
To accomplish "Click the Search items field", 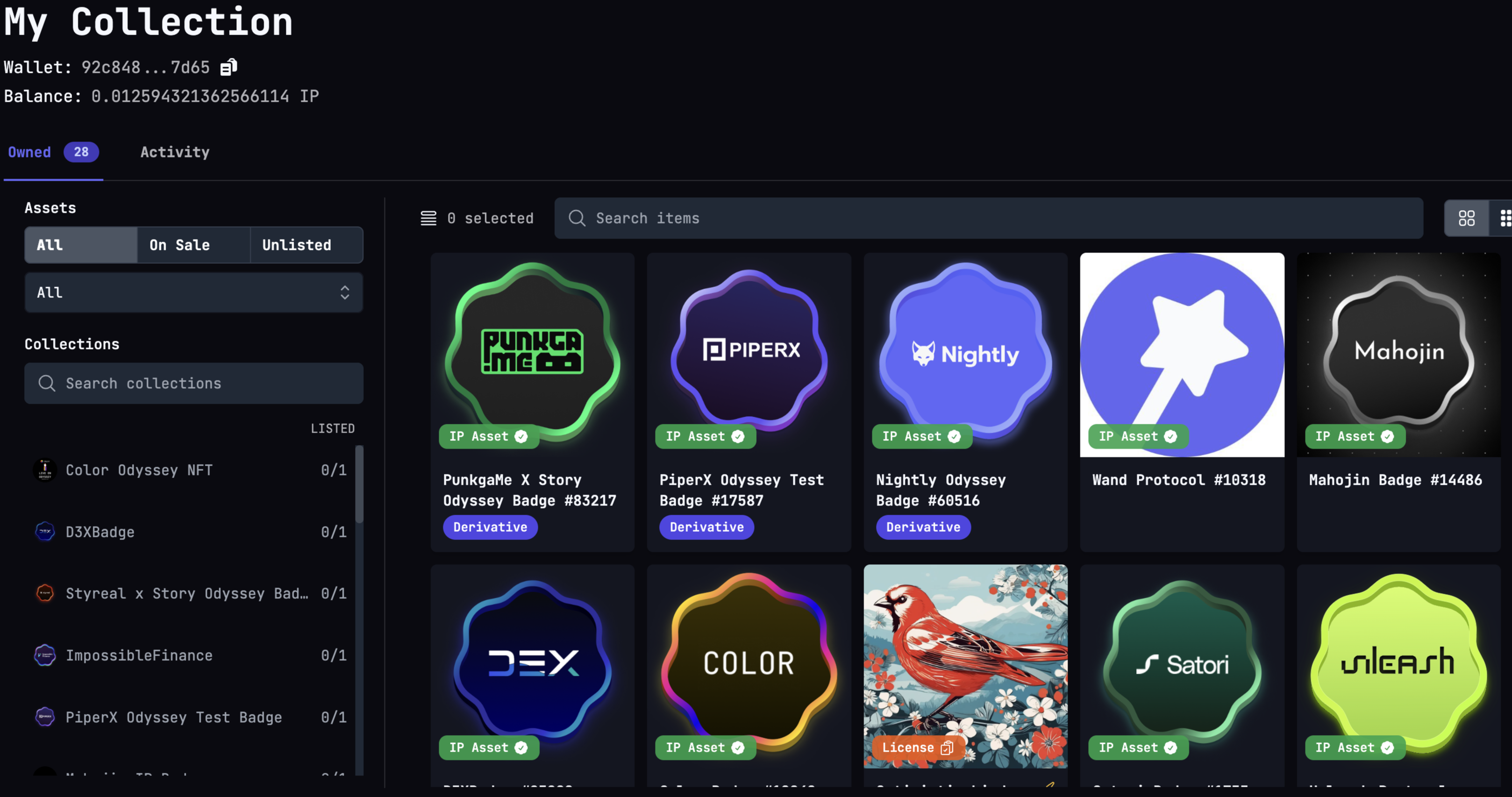I will coord(988,218).
